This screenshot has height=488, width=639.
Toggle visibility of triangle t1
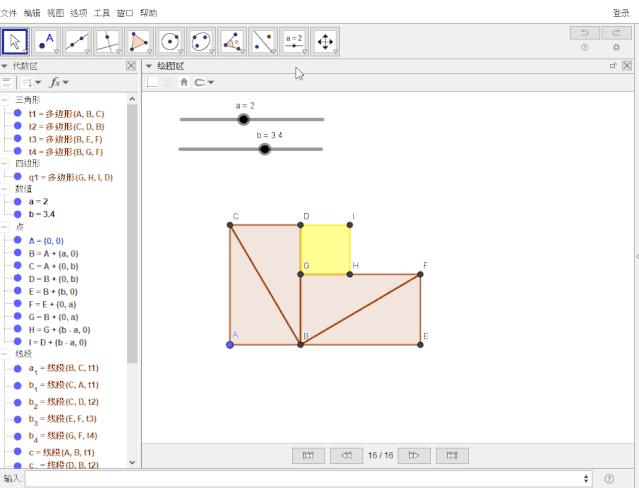click(18, 113)
